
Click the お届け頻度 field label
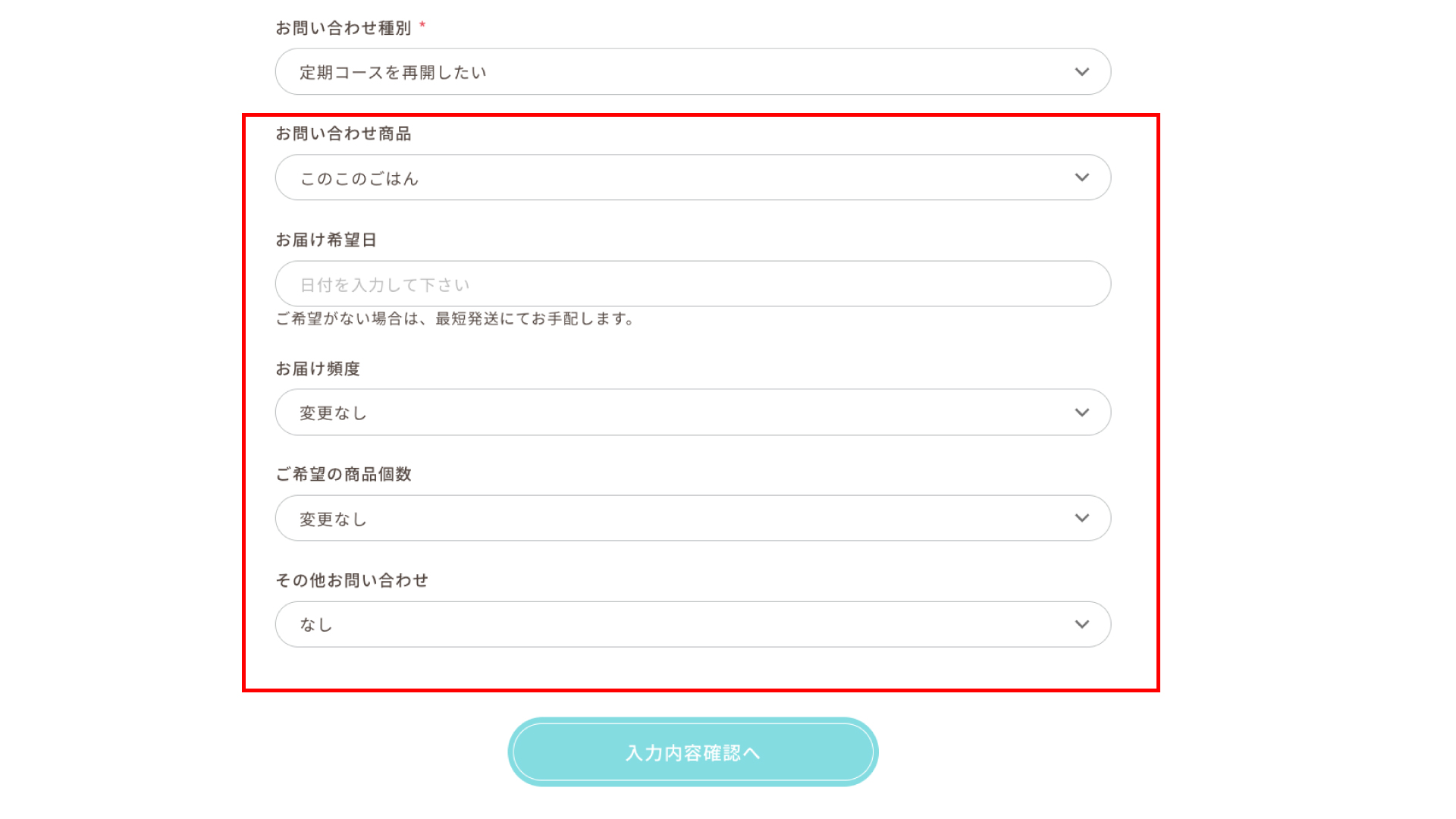click(318, 369)
